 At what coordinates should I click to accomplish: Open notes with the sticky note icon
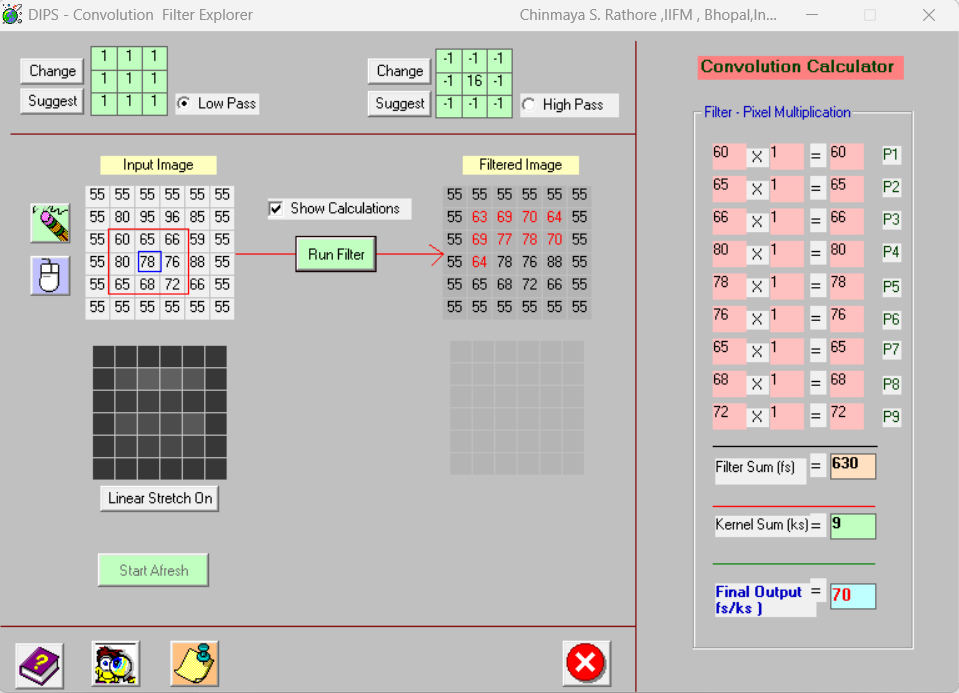(x=193, y=662)
